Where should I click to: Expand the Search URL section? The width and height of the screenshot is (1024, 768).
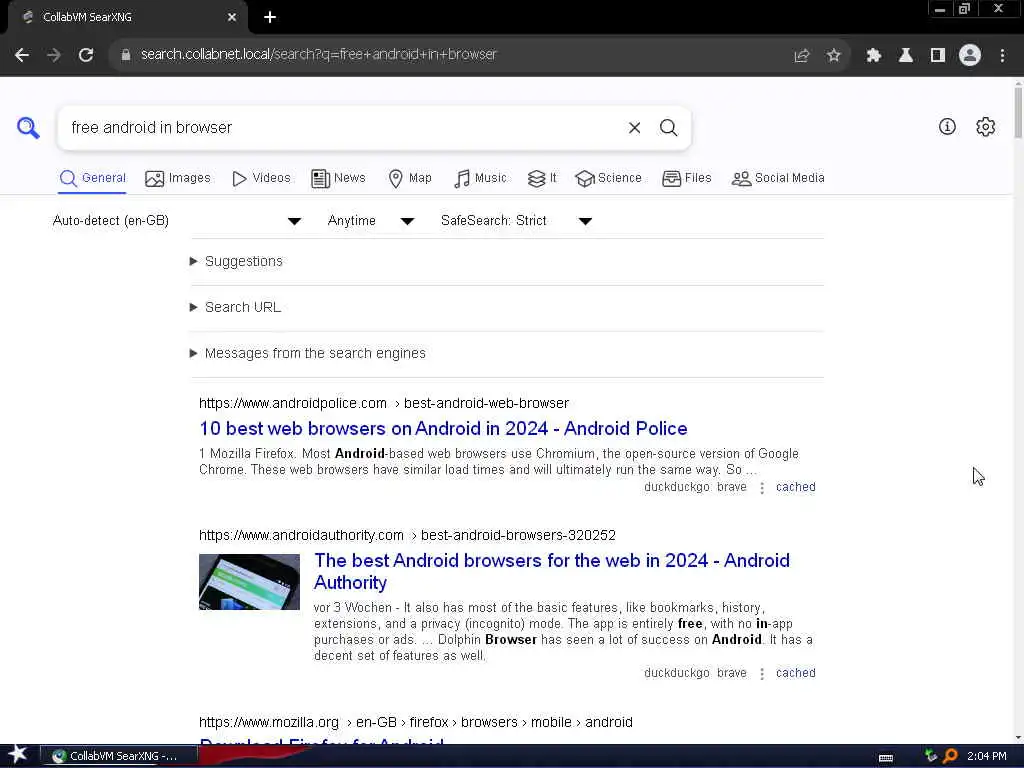click(235, 307)
